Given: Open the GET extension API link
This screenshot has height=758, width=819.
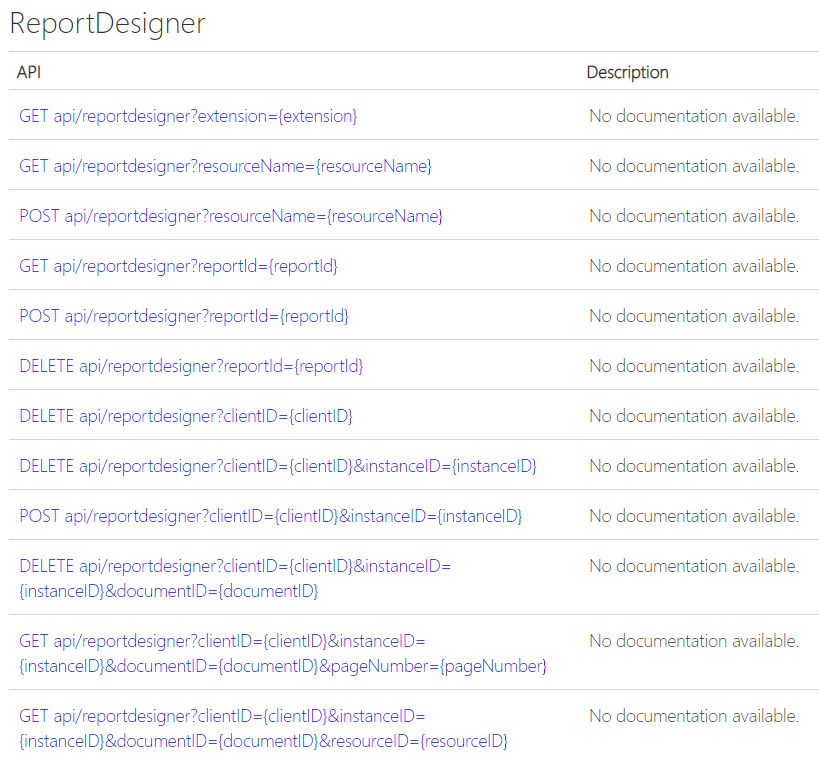Looking at the screenshot, I should point(188,116).
